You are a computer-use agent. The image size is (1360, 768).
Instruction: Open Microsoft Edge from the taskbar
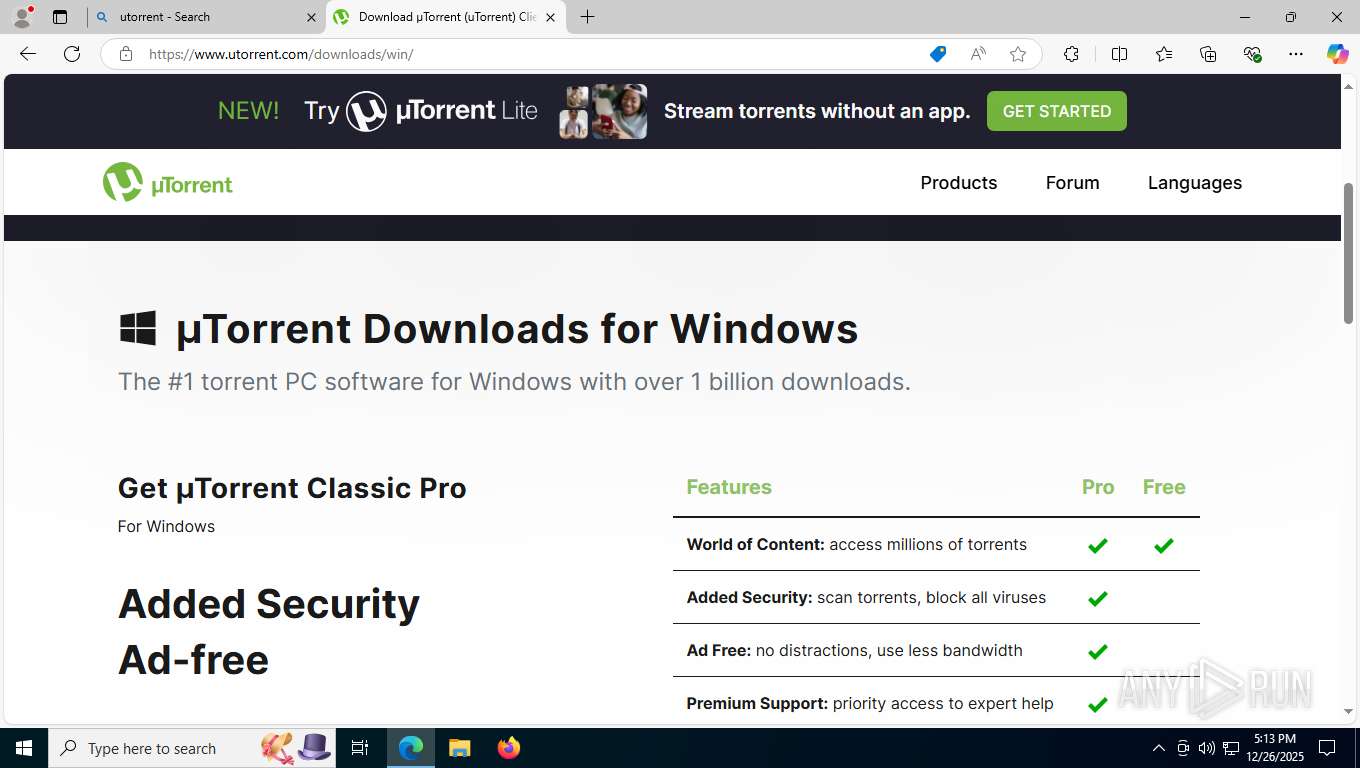(x=411, y=748)
